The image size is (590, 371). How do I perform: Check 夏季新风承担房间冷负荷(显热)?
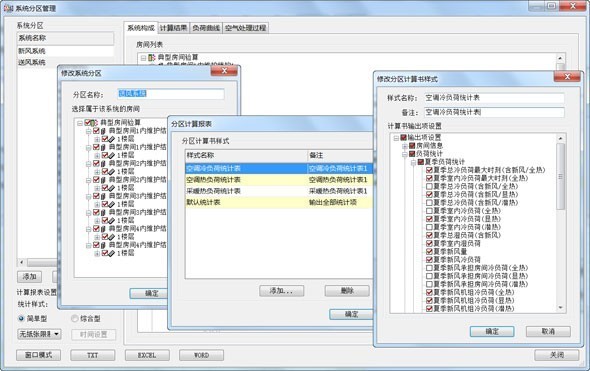[x=429, y=276]
